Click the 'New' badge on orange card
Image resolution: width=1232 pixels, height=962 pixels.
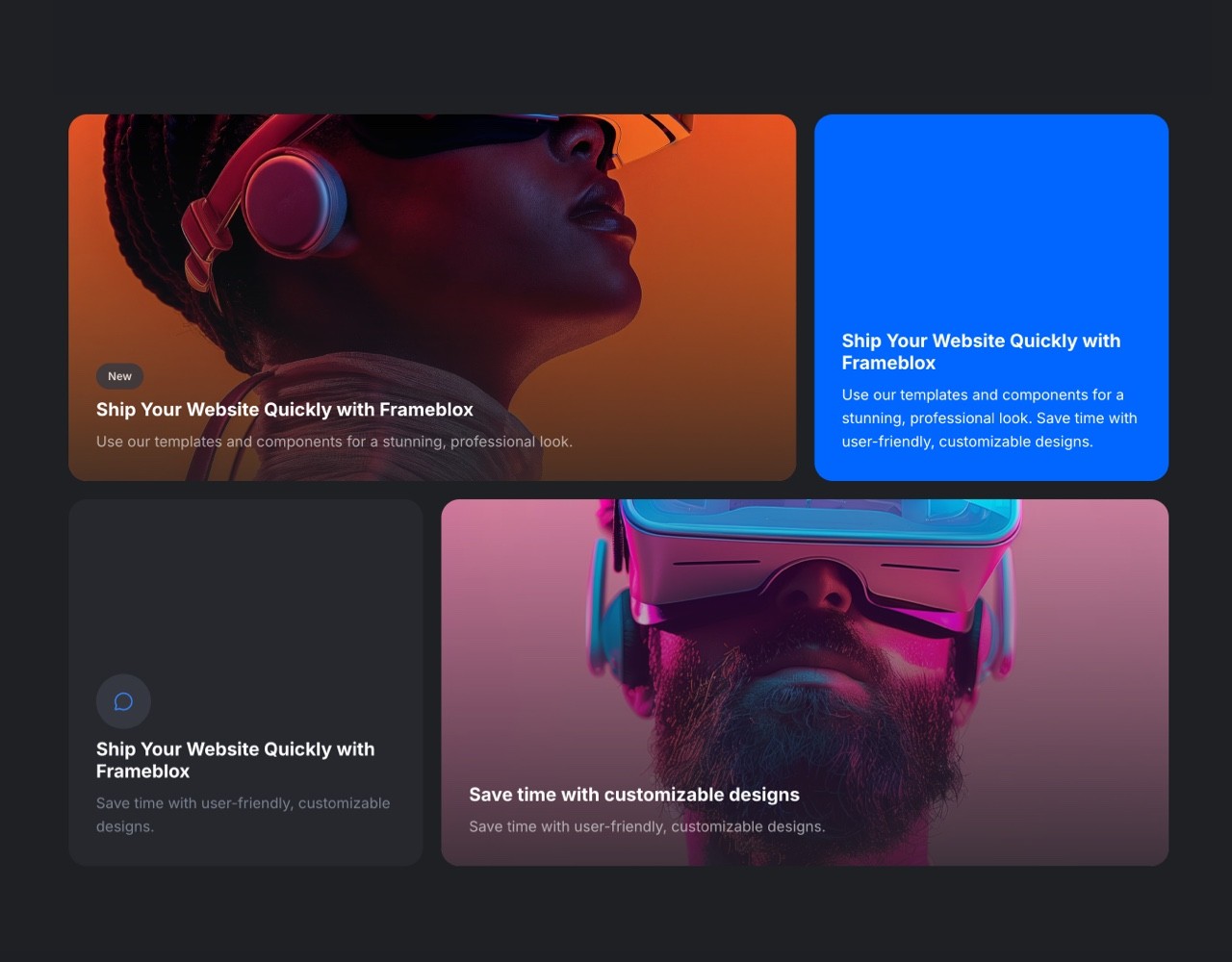[119, 376]
